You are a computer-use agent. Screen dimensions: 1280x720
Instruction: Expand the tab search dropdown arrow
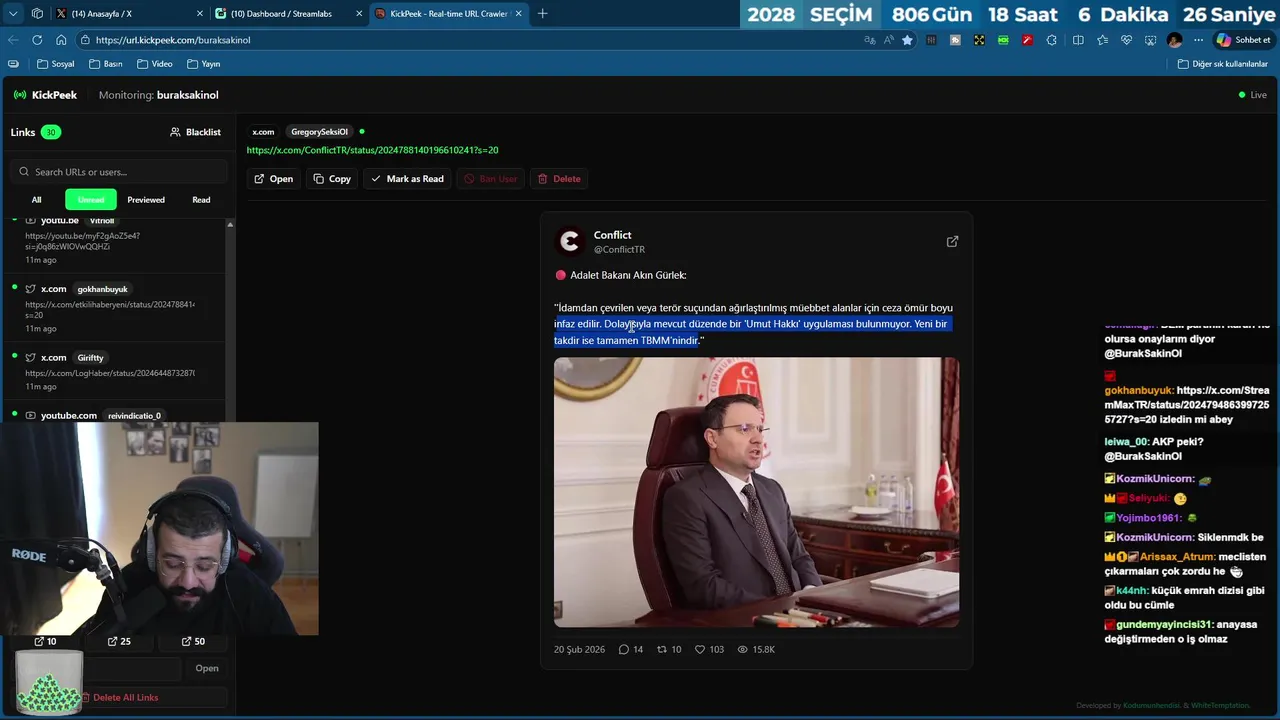click(13, 13)
